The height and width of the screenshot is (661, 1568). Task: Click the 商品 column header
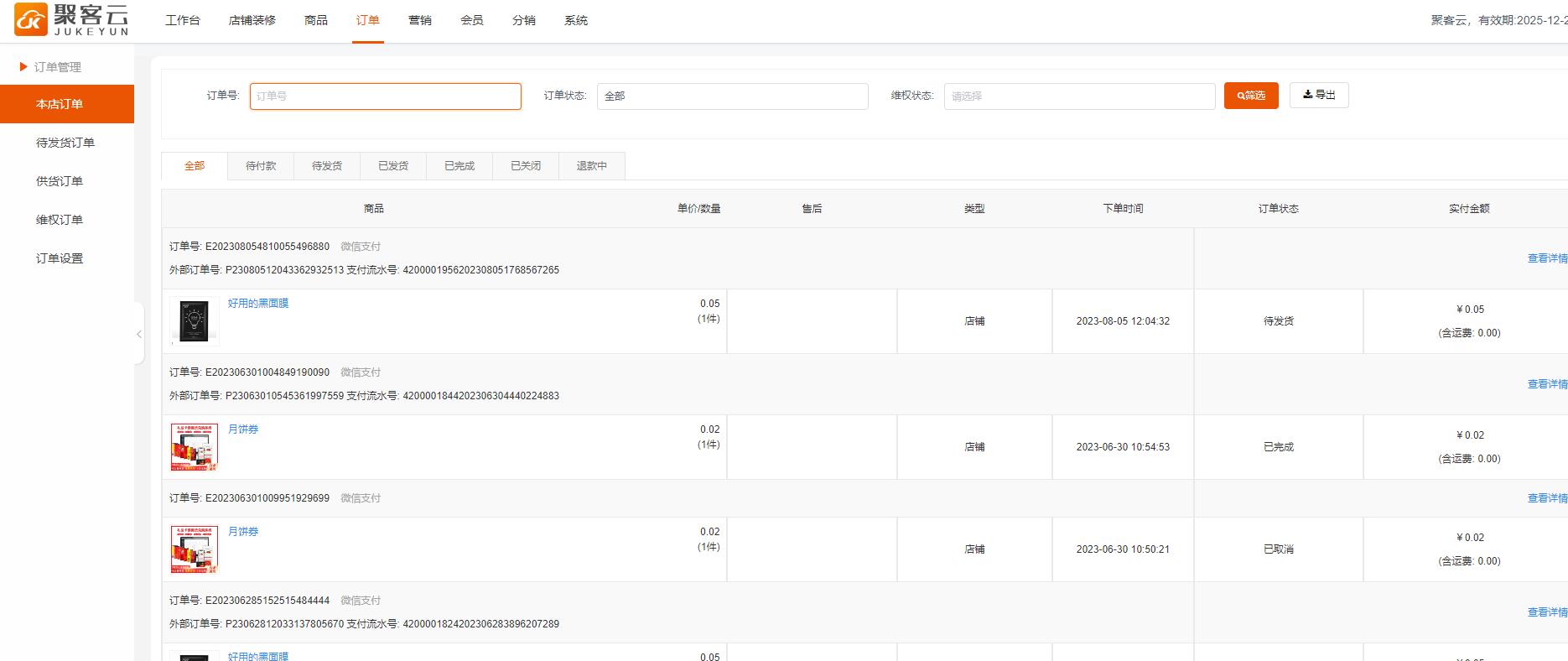tap(374, 209)
